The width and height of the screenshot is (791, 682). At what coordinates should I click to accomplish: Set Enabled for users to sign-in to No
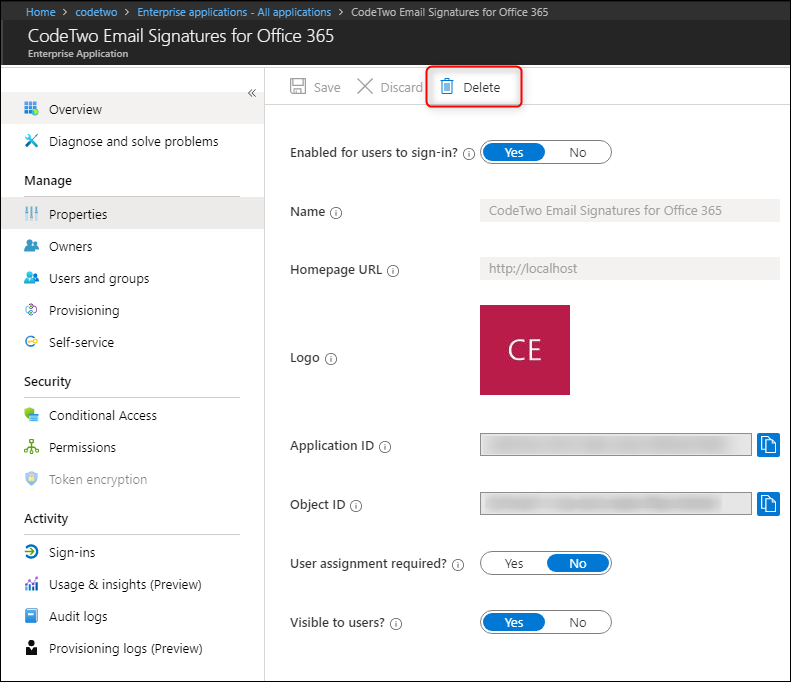[578, 152]
